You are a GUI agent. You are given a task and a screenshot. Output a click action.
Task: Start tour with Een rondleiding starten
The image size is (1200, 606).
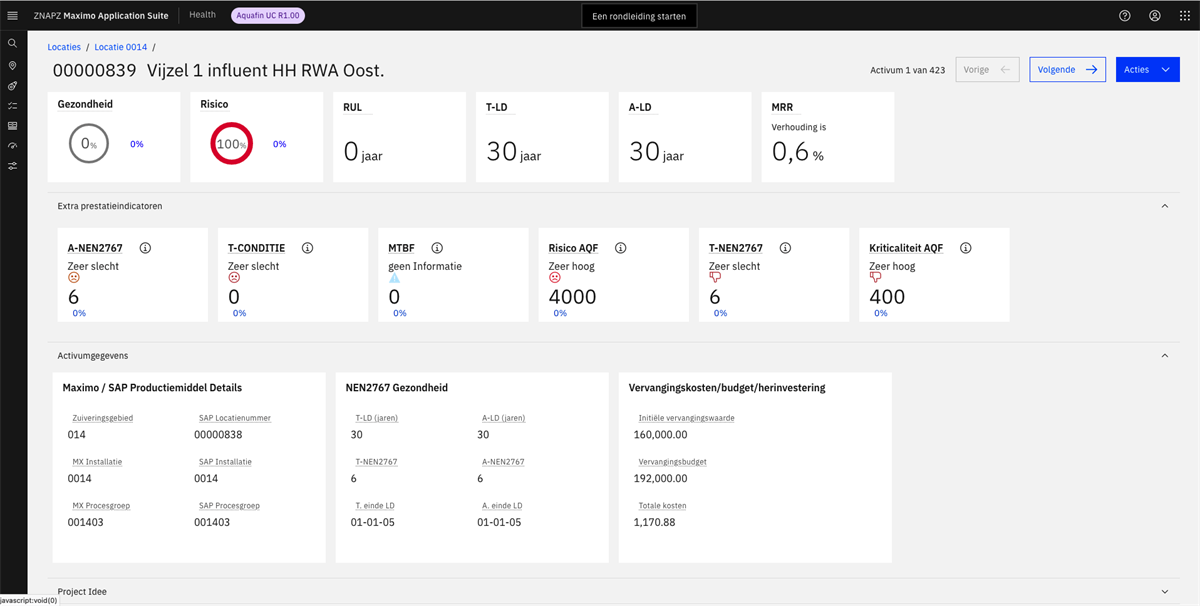pyautogui.click(x=639, y=16)
